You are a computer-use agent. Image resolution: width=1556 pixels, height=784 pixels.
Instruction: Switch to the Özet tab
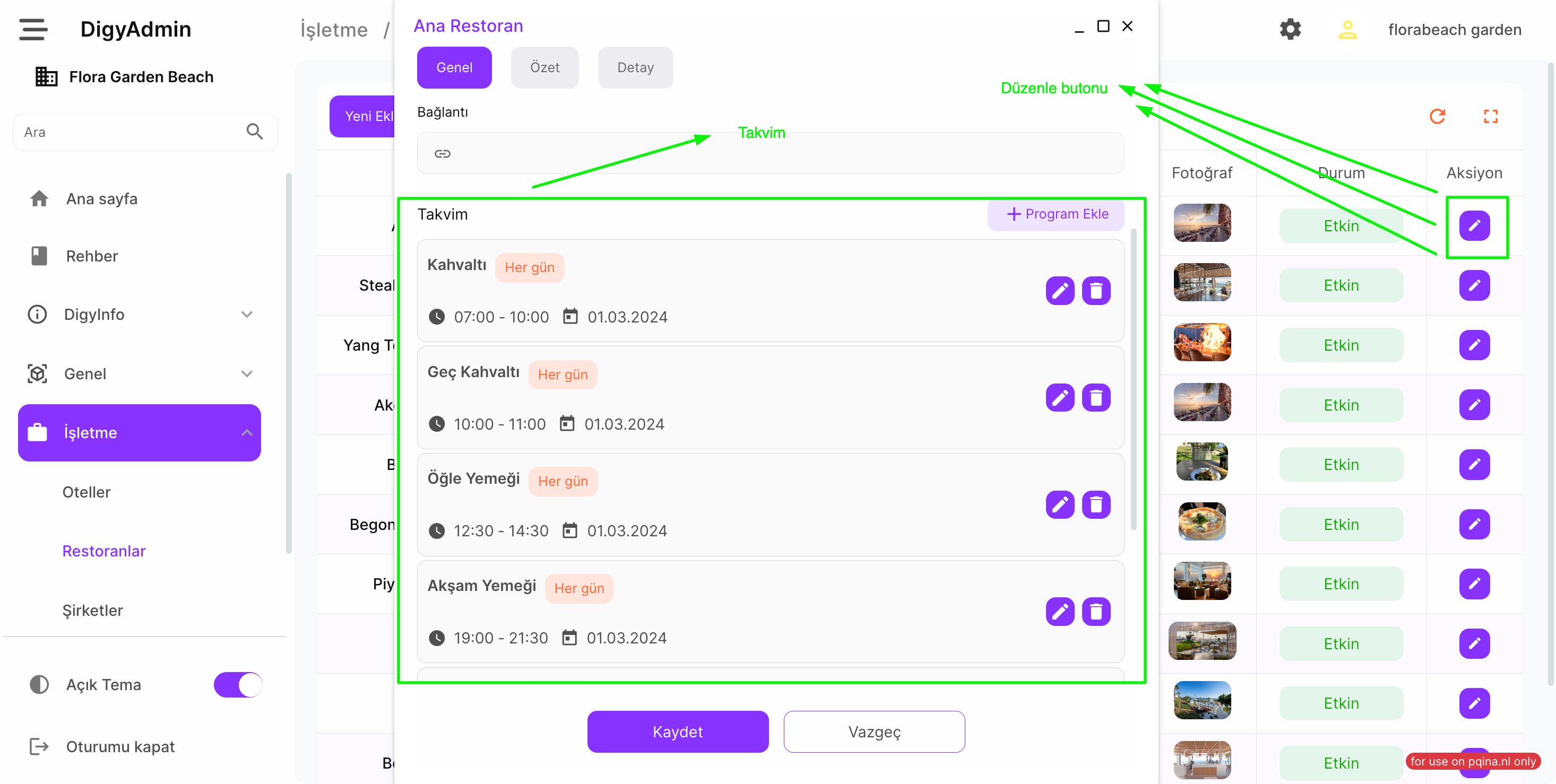[x=544, y=67]
